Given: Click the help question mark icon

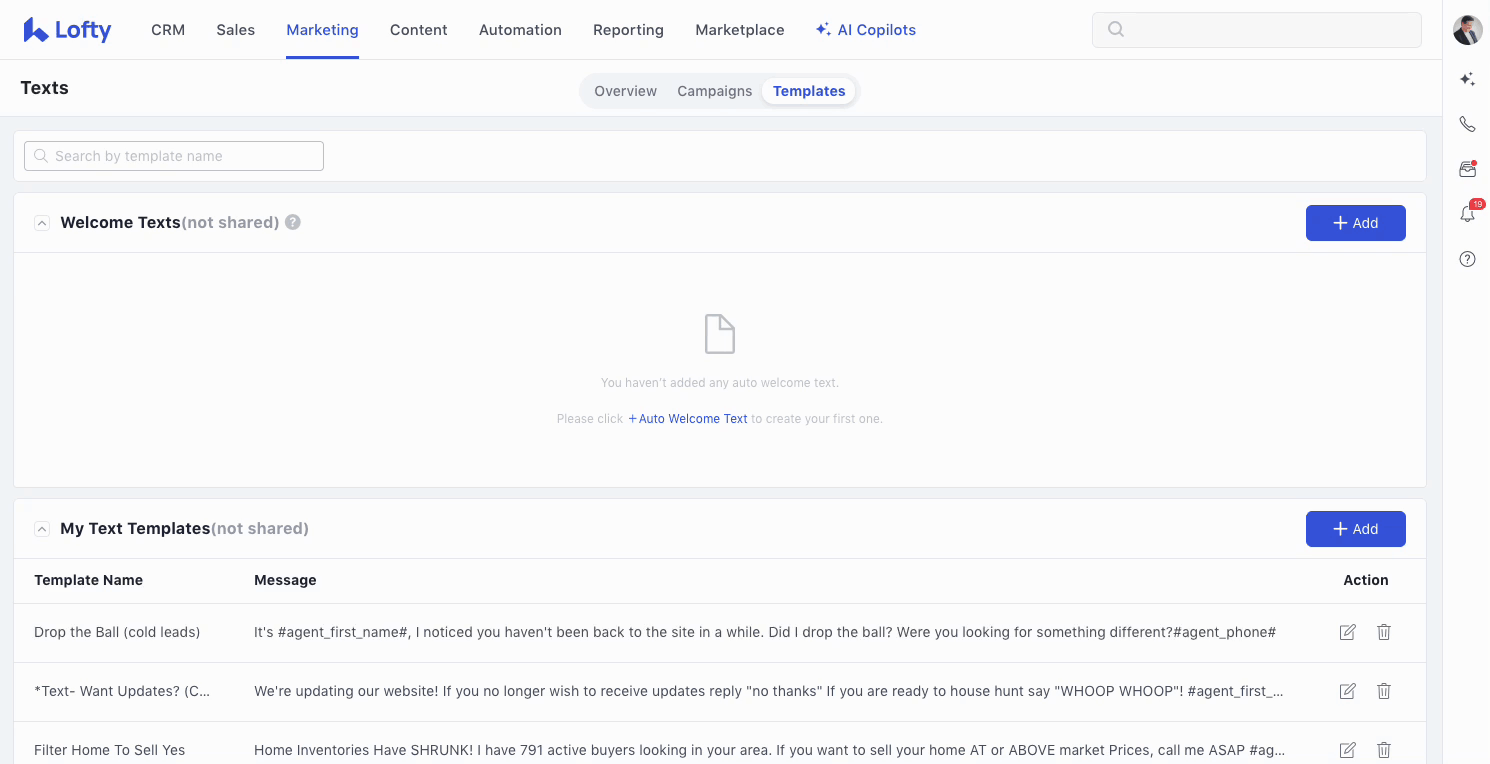Looking at the screenshot, I should coord(1467,259).
